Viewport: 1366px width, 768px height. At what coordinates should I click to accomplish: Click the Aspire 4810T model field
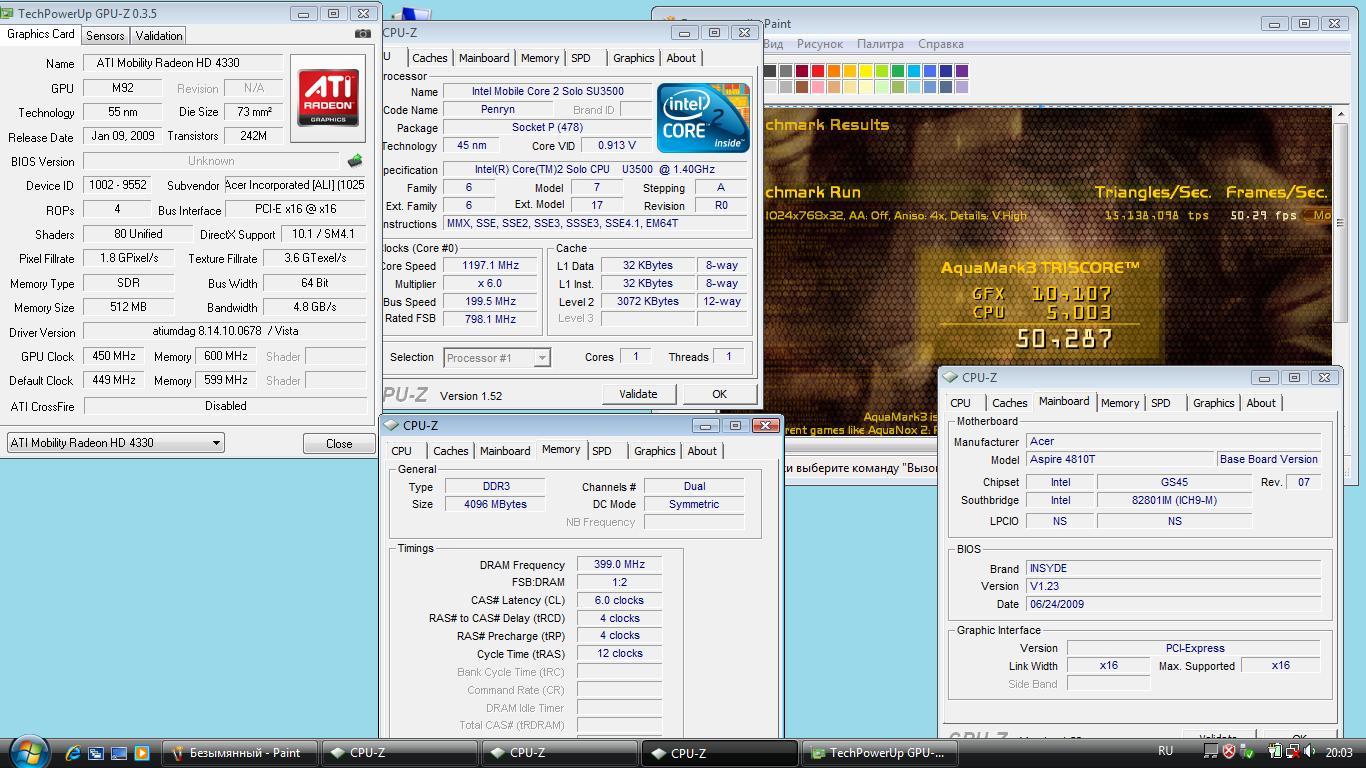(x=1120, y=459)
